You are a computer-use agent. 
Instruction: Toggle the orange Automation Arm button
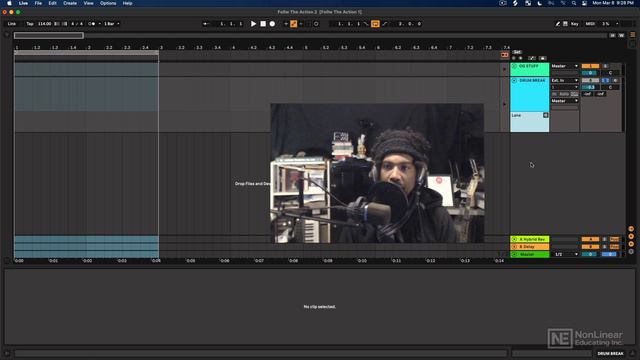(293, 24)
